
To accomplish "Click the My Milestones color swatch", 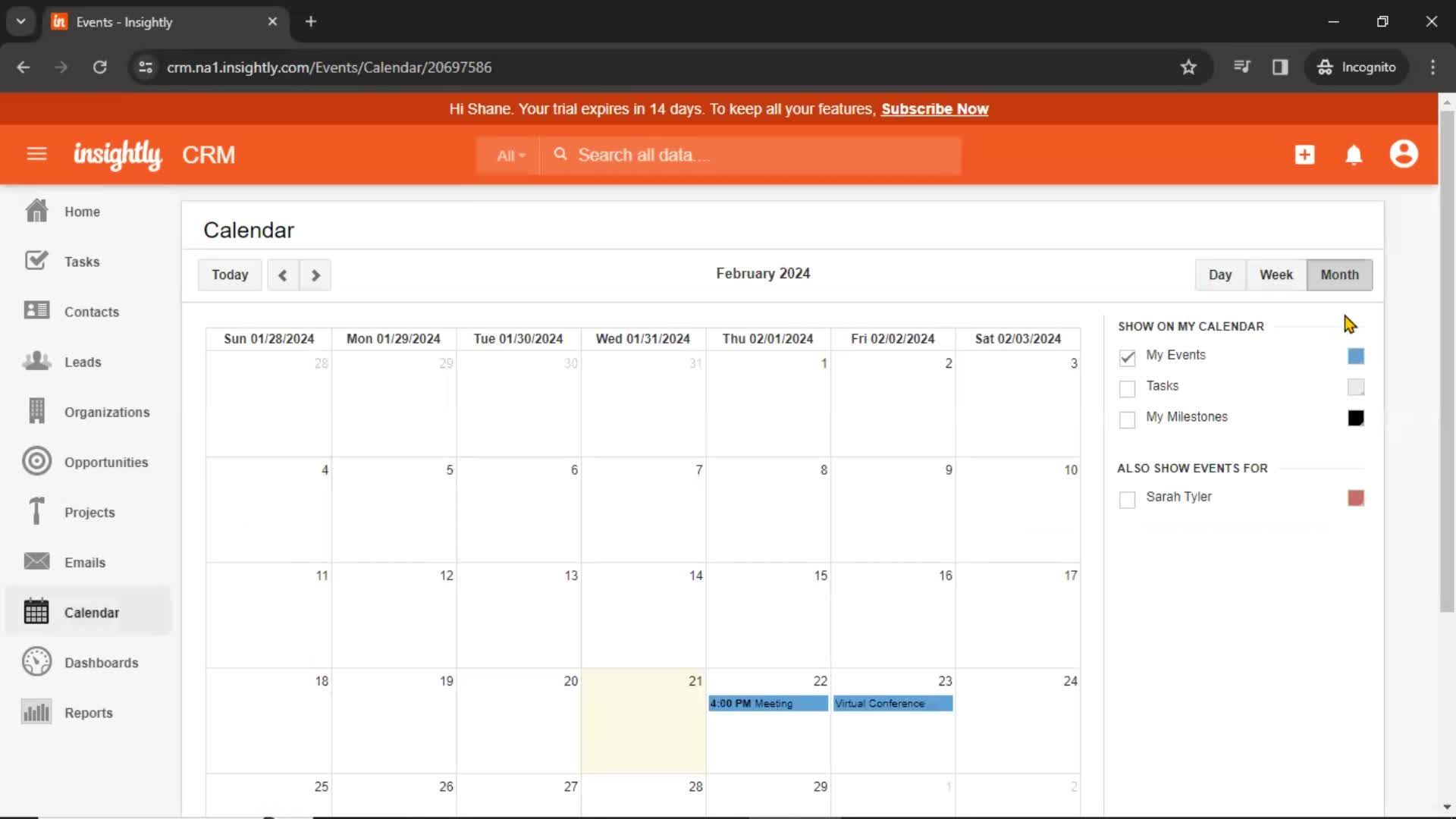I will tap(1357, 418).
